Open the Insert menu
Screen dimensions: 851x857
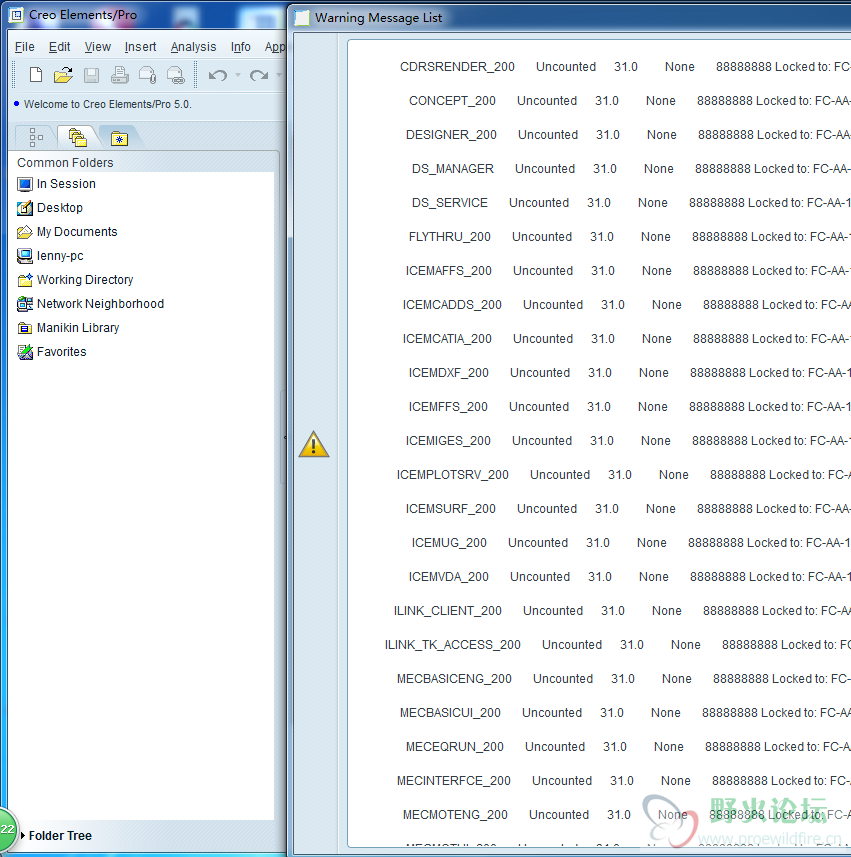pos(140,47)
